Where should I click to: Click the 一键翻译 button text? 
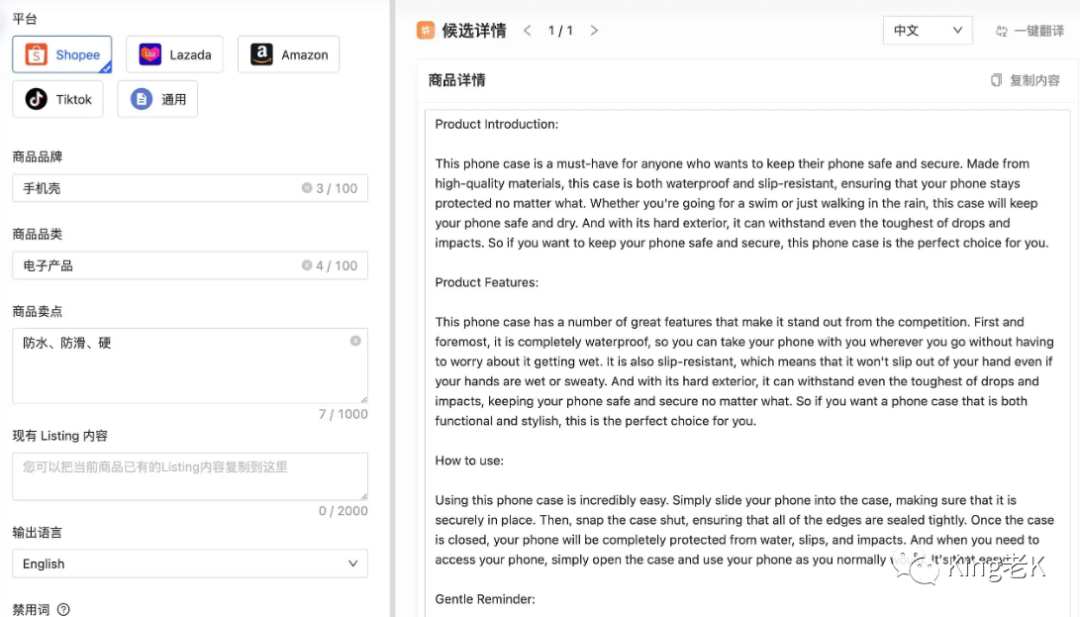(1039, 31)
